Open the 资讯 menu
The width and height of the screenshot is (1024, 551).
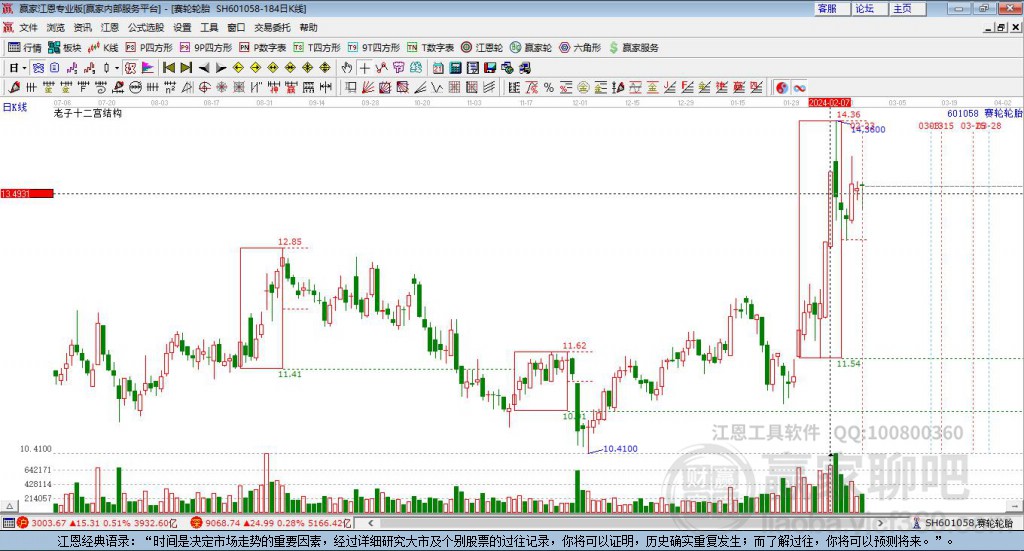tap(82, 27)
